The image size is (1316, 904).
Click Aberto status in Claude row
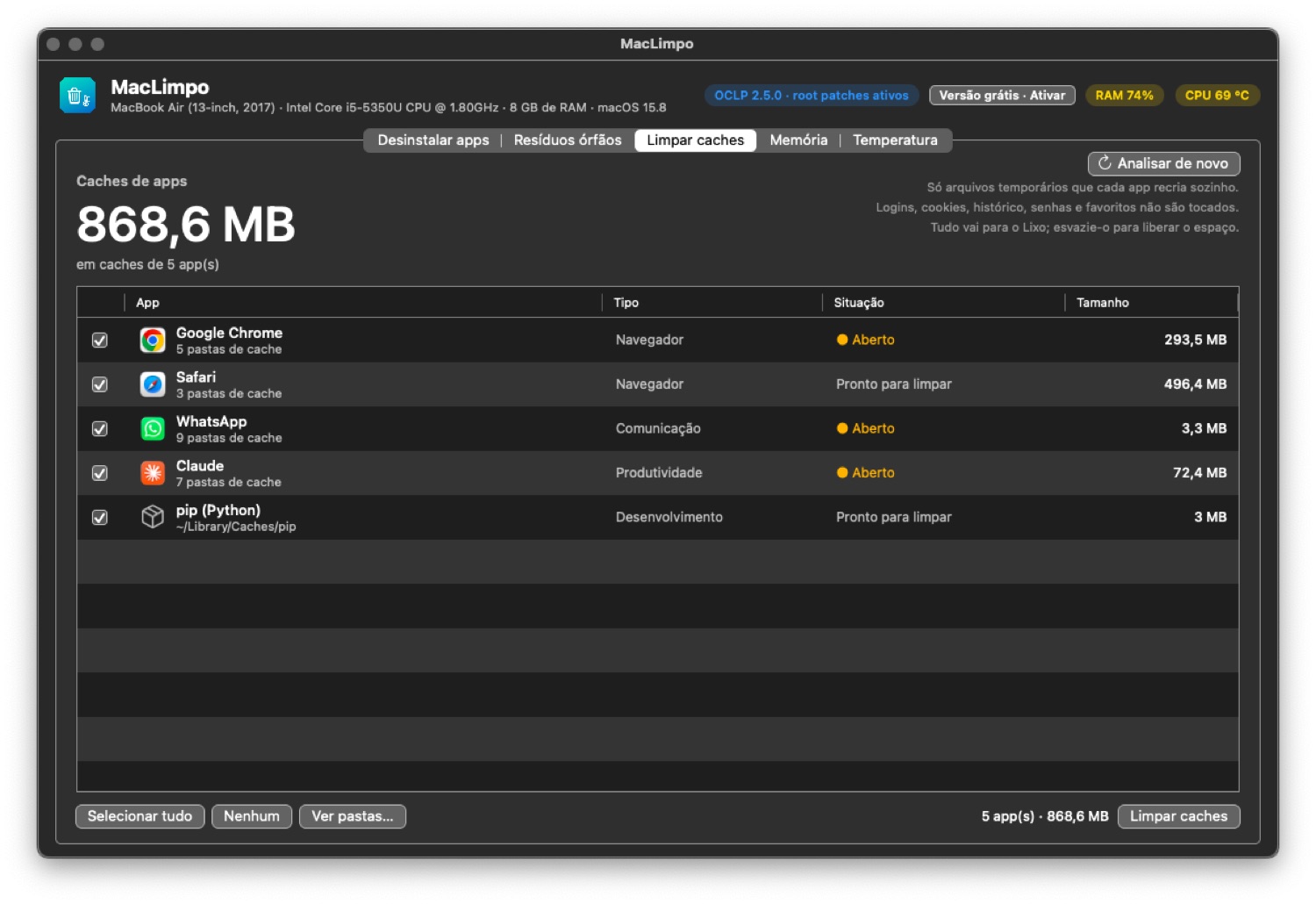coord(866,473)
